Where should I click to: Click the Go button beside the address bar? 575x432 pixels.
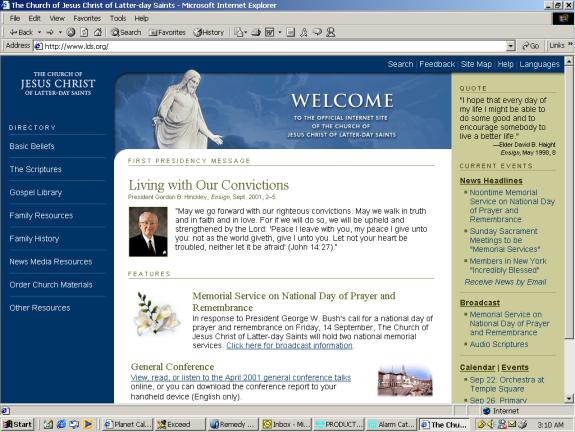[x=531, y=46]
